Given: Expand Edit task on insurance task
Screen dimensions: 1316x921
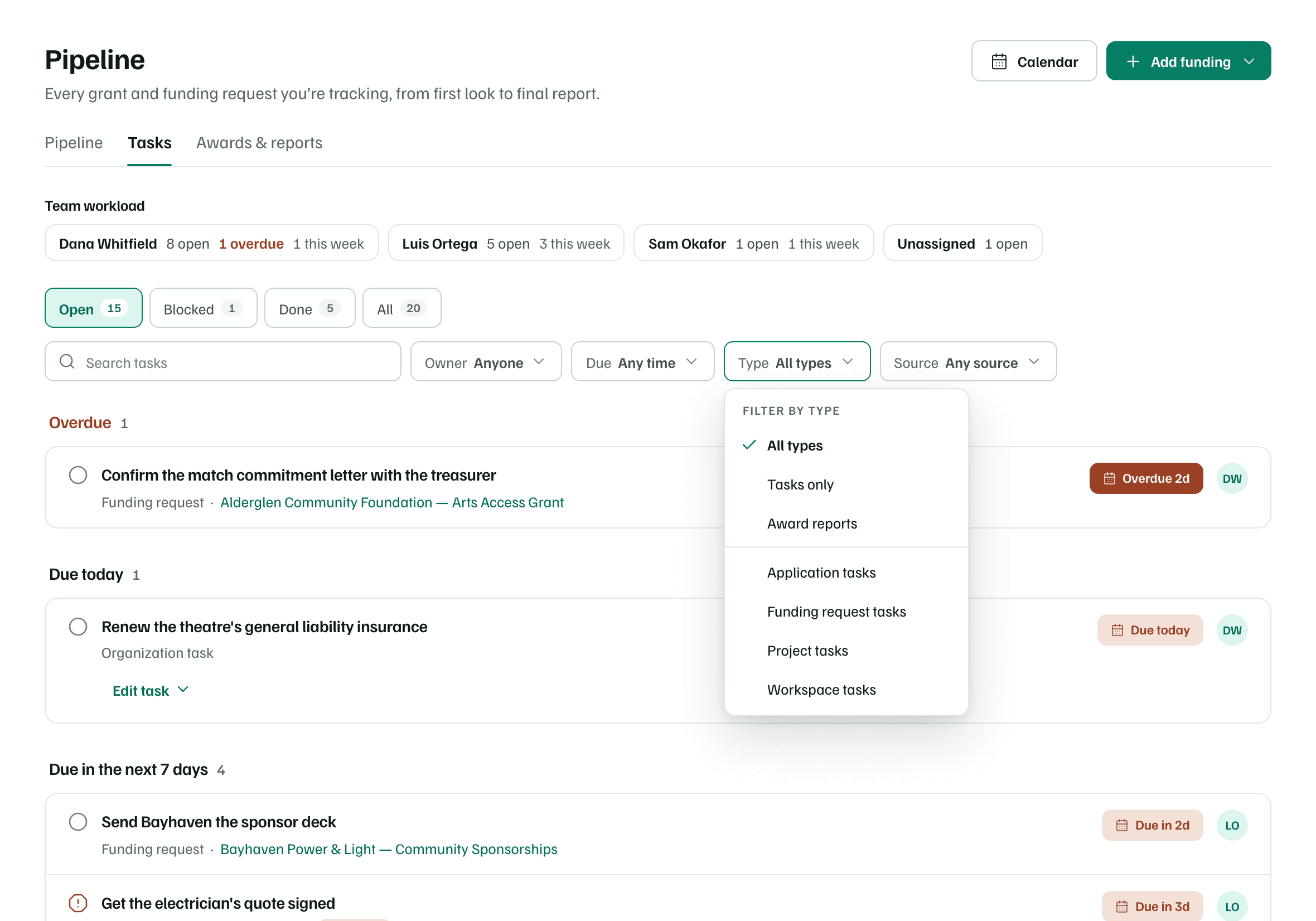Looking at the screenshot, I should (150, 691).
